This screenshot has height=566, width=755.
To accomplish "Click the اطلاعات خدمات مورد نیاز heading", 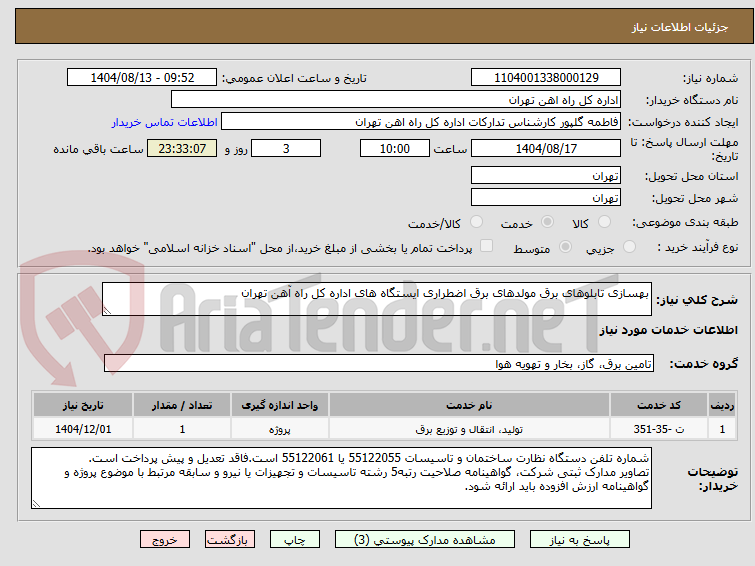I will click(668, 330).
